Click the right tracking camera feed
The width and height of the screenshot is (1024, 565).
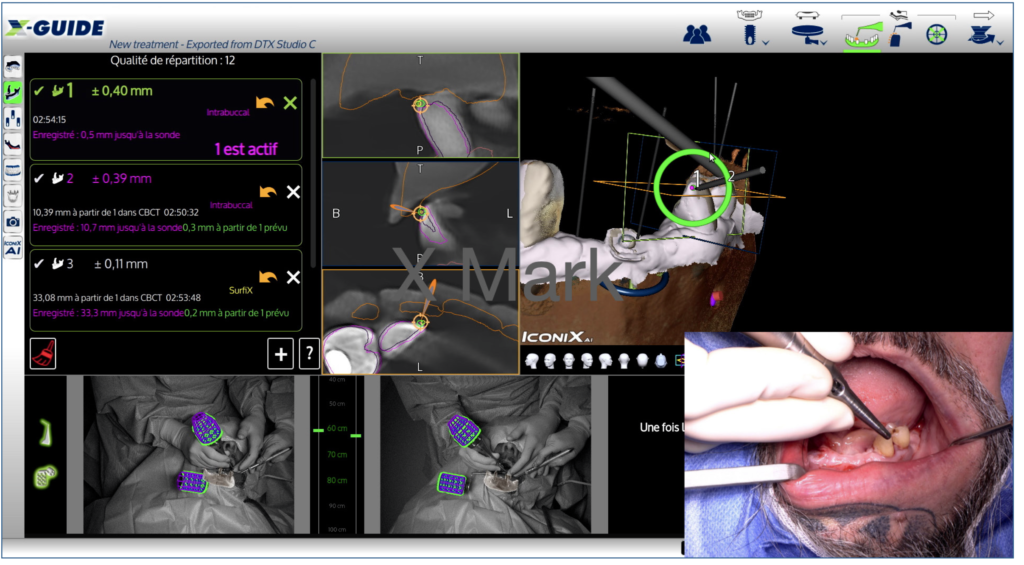coord(486,455)
